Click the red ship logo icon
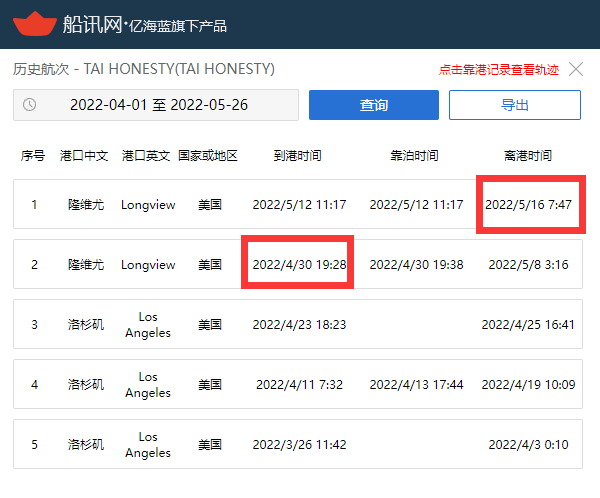600x498 pixels. 34,24
